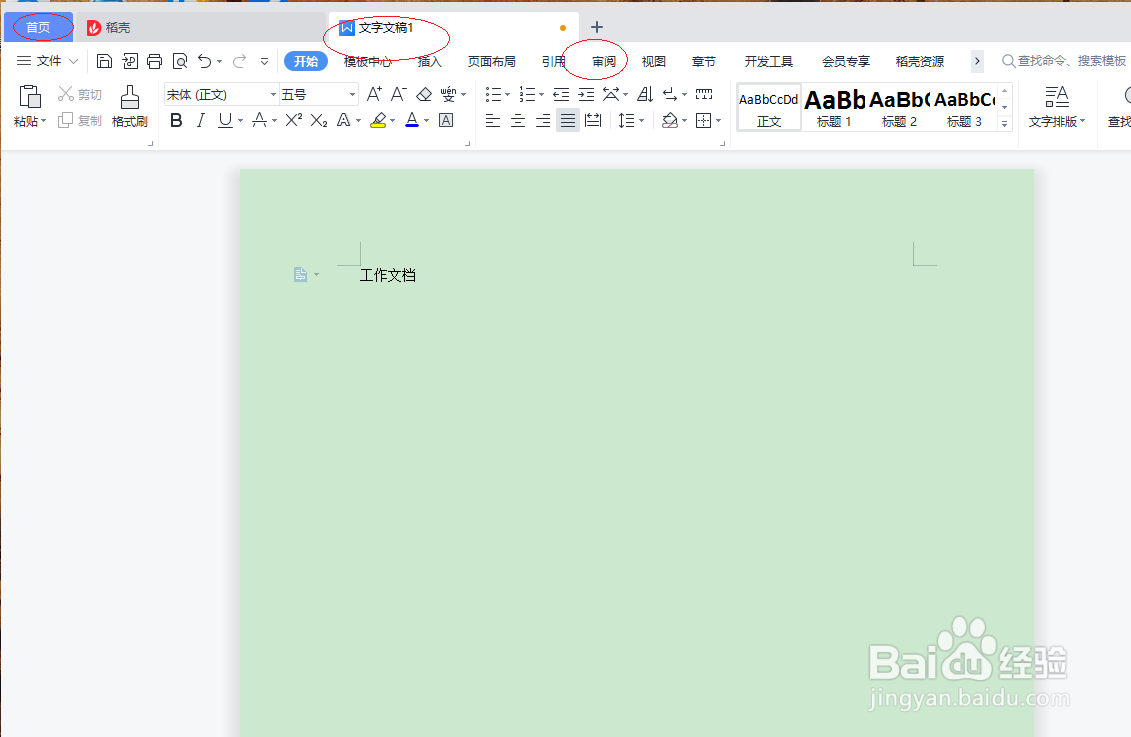Viewport: 1131px width, 737px height.
Task: Open Print Preview from quick access toolbar
Action: [180, 61]
